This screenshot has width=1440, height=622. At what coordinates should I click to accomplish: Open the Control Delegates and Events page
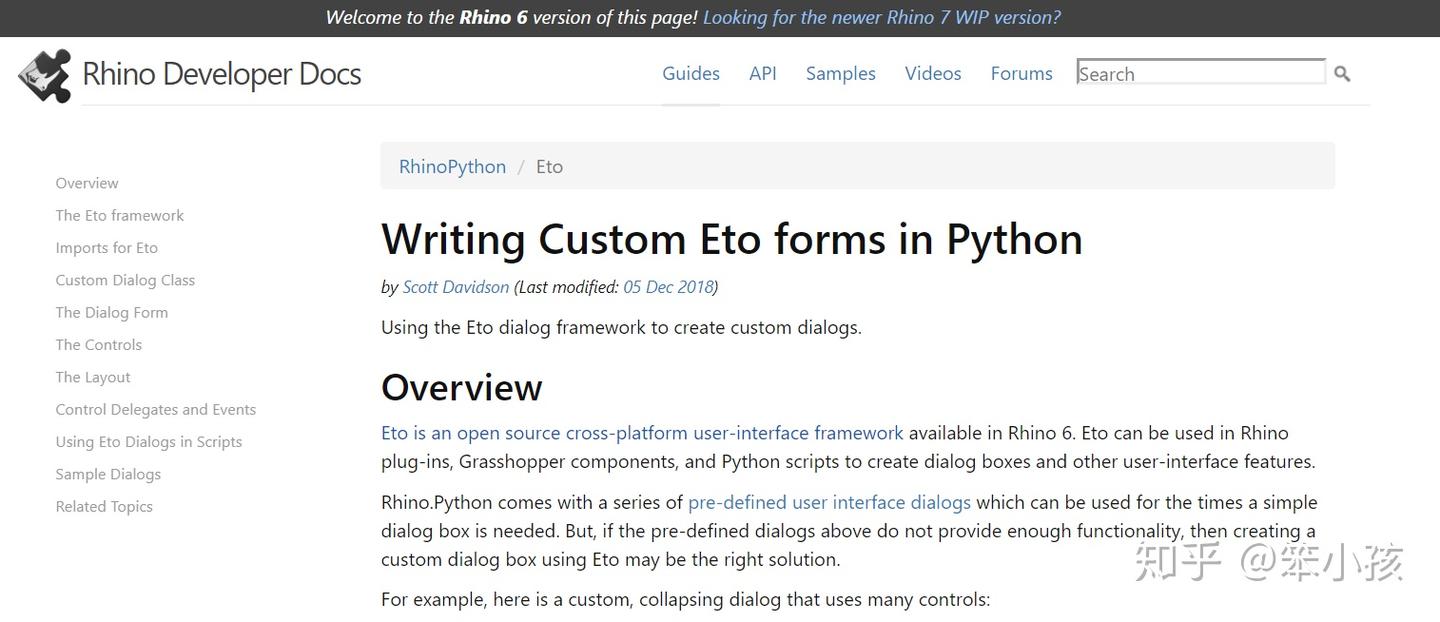pos(156,409)
